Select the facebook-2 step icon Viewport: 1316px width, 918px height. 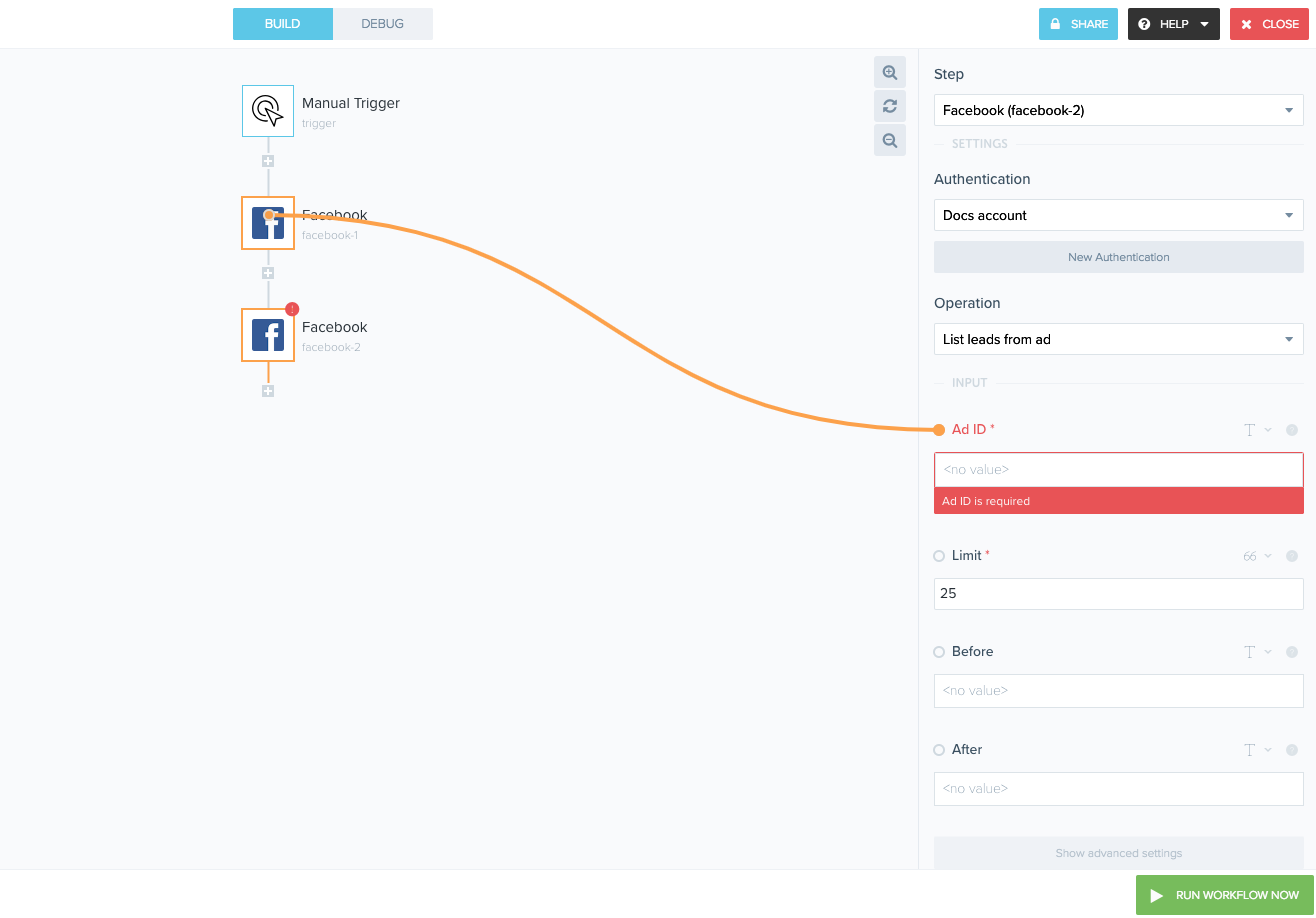click(x=268, y=335)
